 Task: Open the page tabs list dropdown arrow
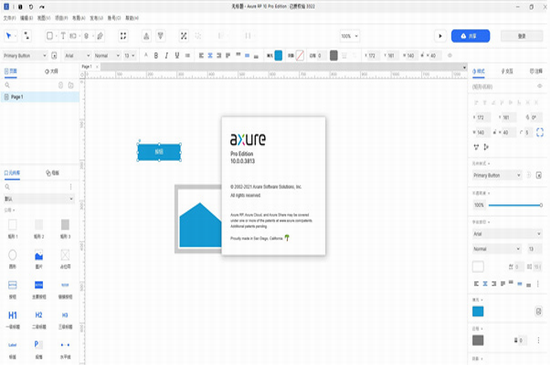pos(464,67)
